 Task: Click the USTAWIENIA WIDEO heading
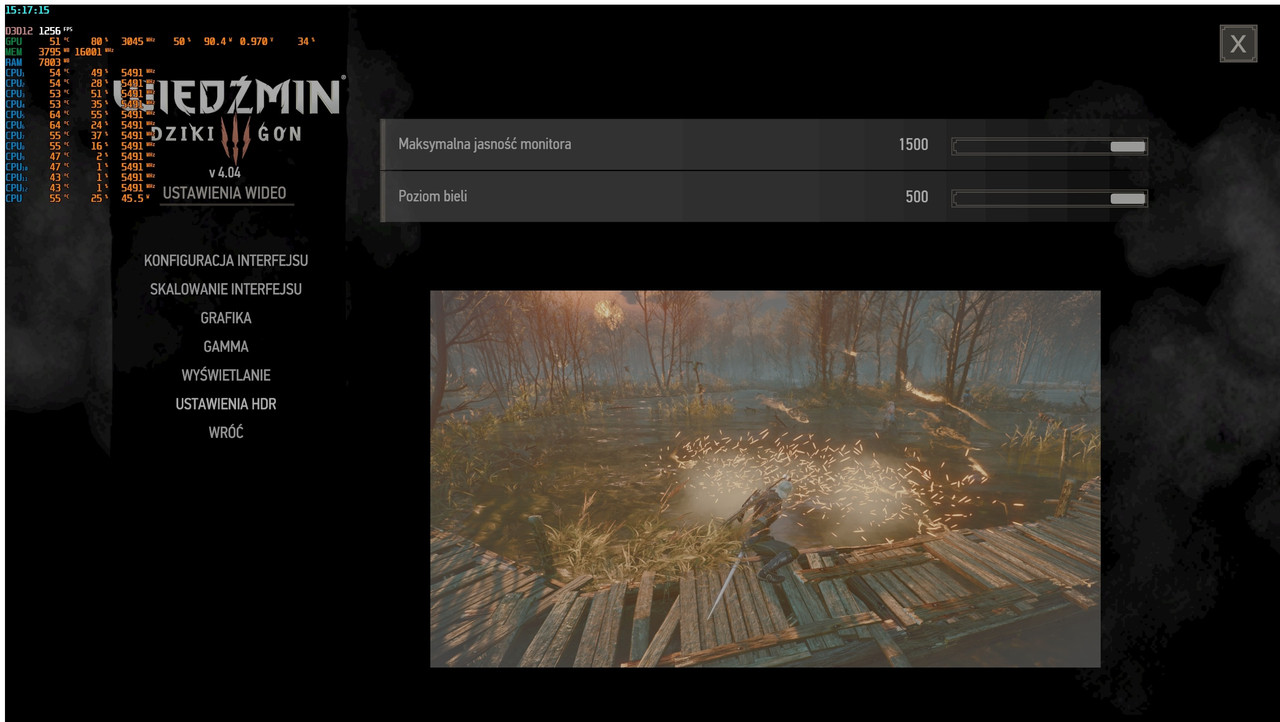225,192
